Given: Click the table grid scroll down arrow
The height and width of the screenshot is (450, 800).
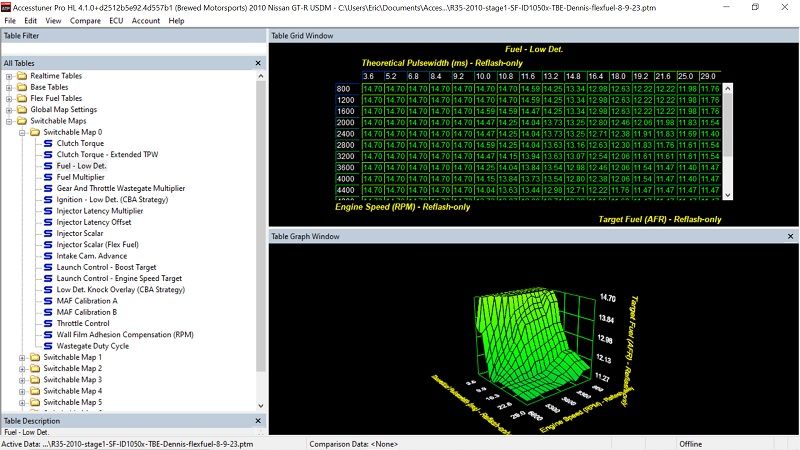Looking at the screenshot, I should [728, 195].
